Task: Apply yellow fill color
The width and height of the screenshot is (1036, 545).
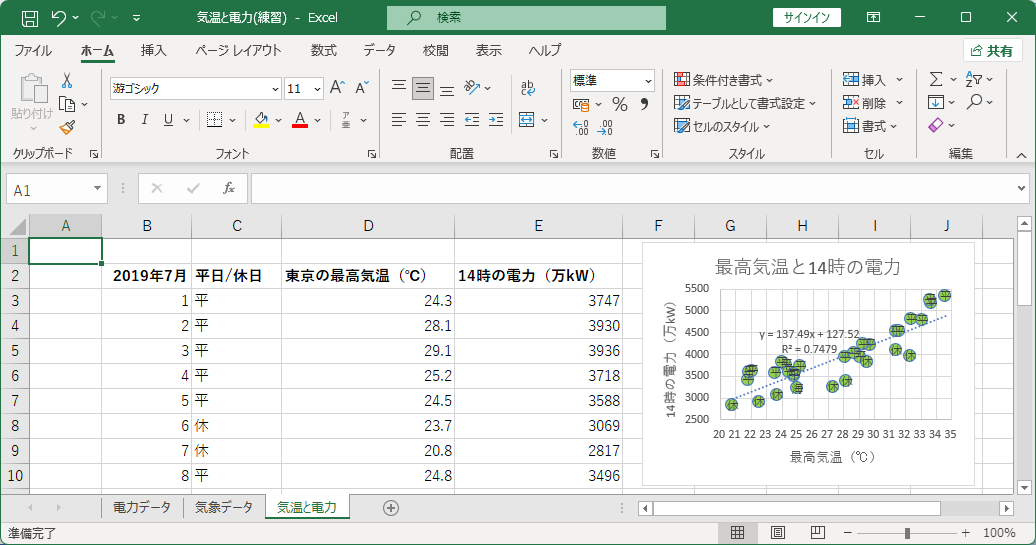Action: click(261, 120)
